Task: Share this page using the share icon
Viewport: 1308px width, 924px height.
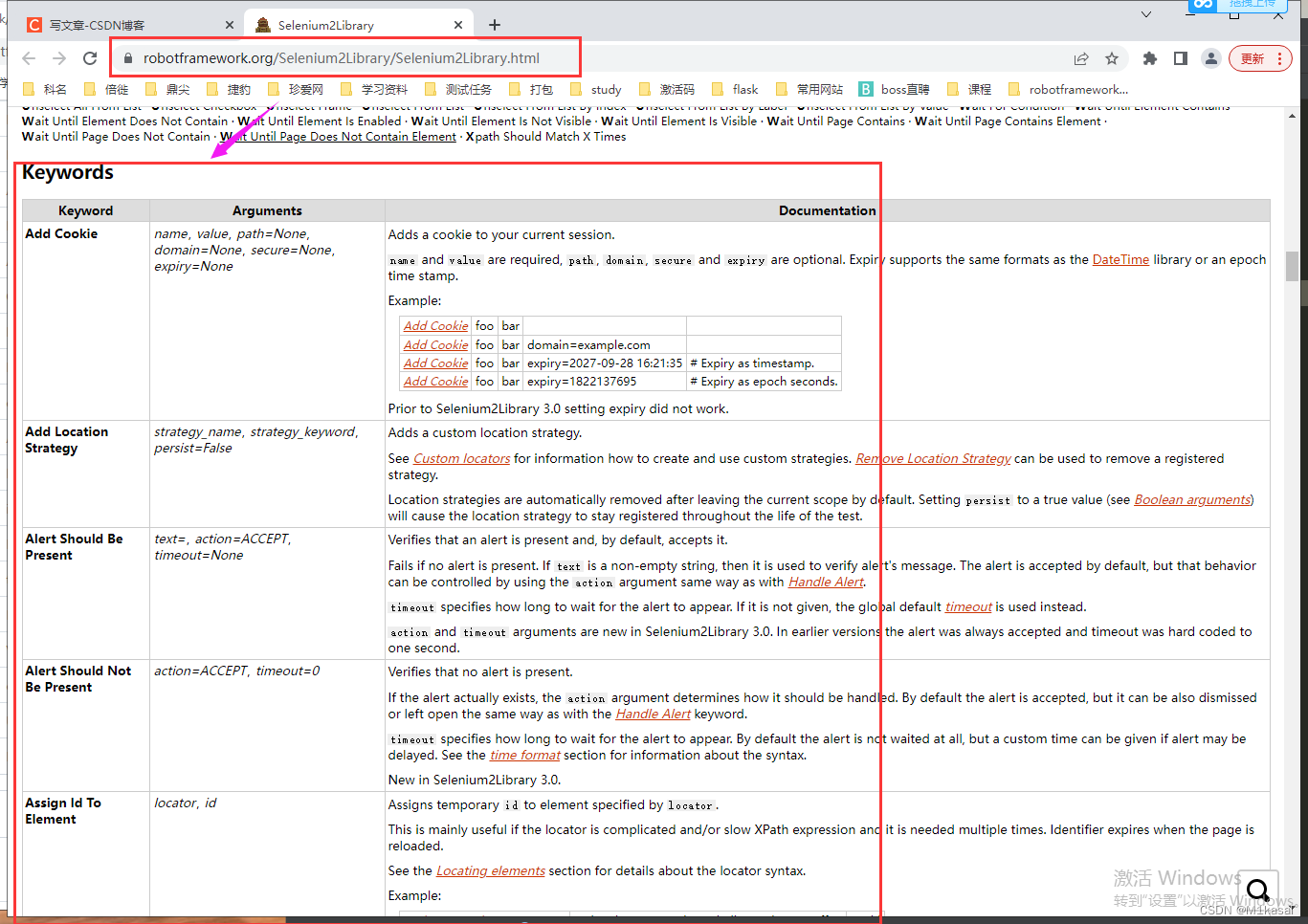Action: 1081,58
